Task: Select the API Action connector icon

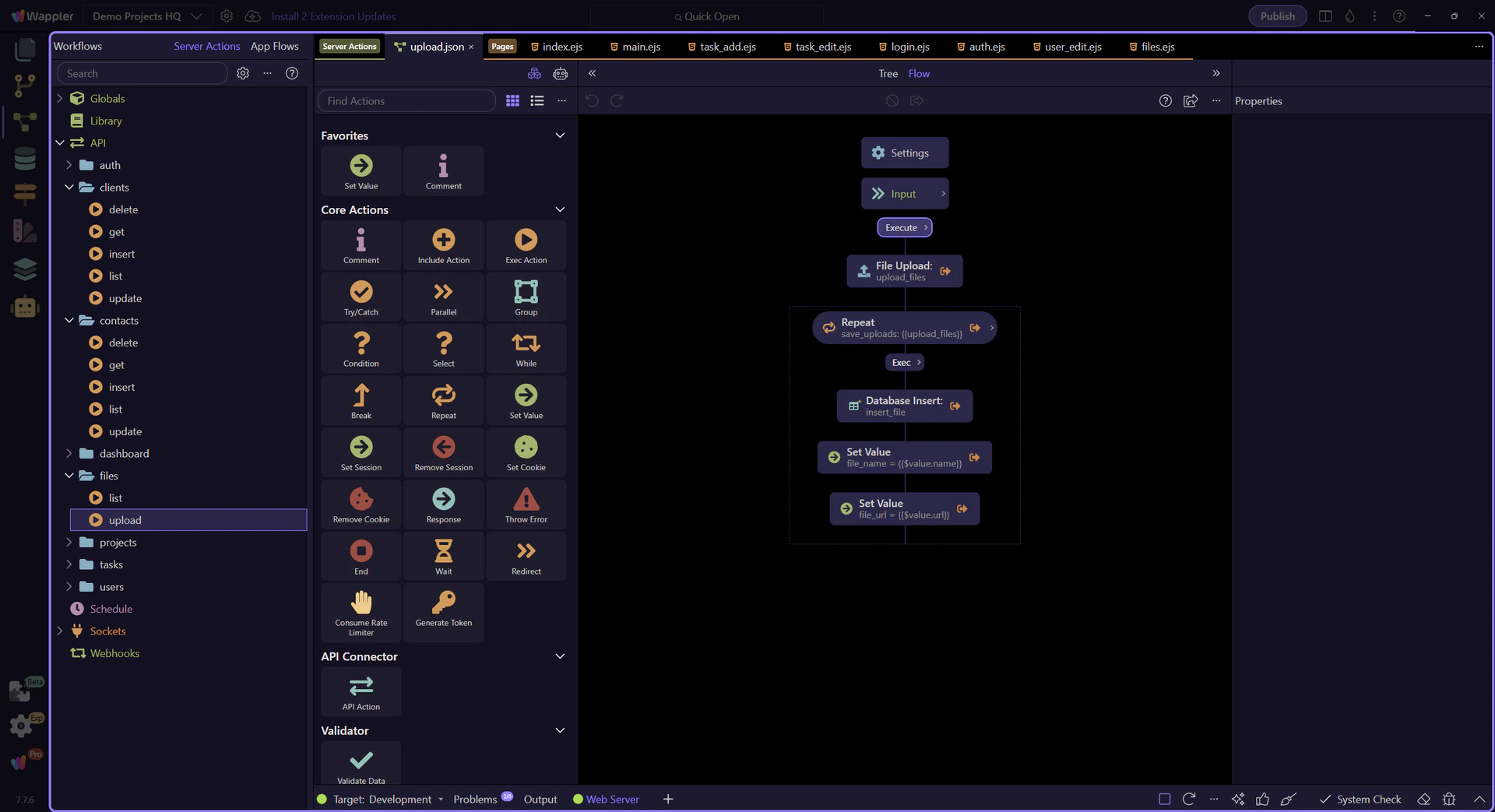Action: coord(361,687)
